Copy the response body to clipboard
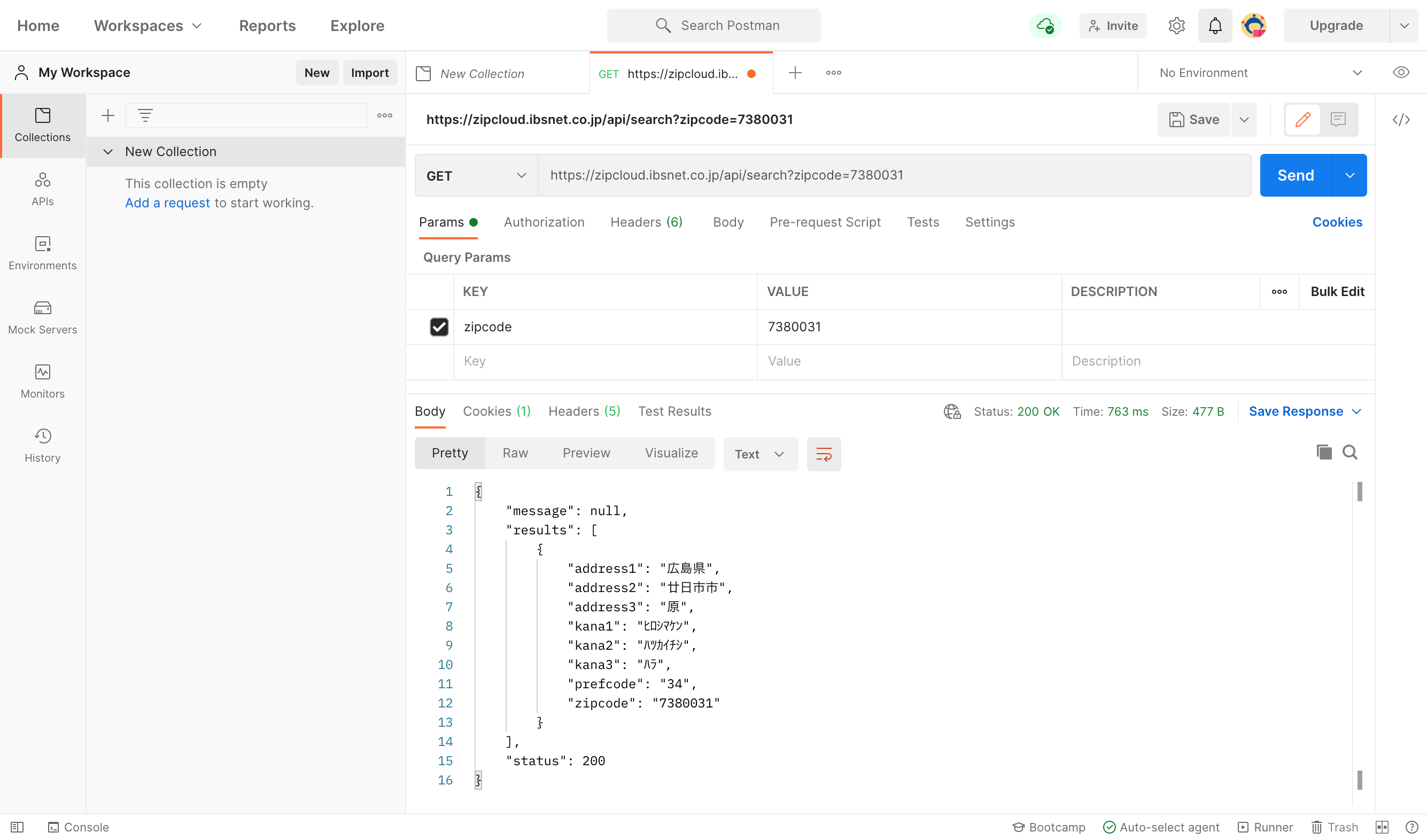Image resolution: width=1427 pixels, height=840 pixels. [1323, 452]
